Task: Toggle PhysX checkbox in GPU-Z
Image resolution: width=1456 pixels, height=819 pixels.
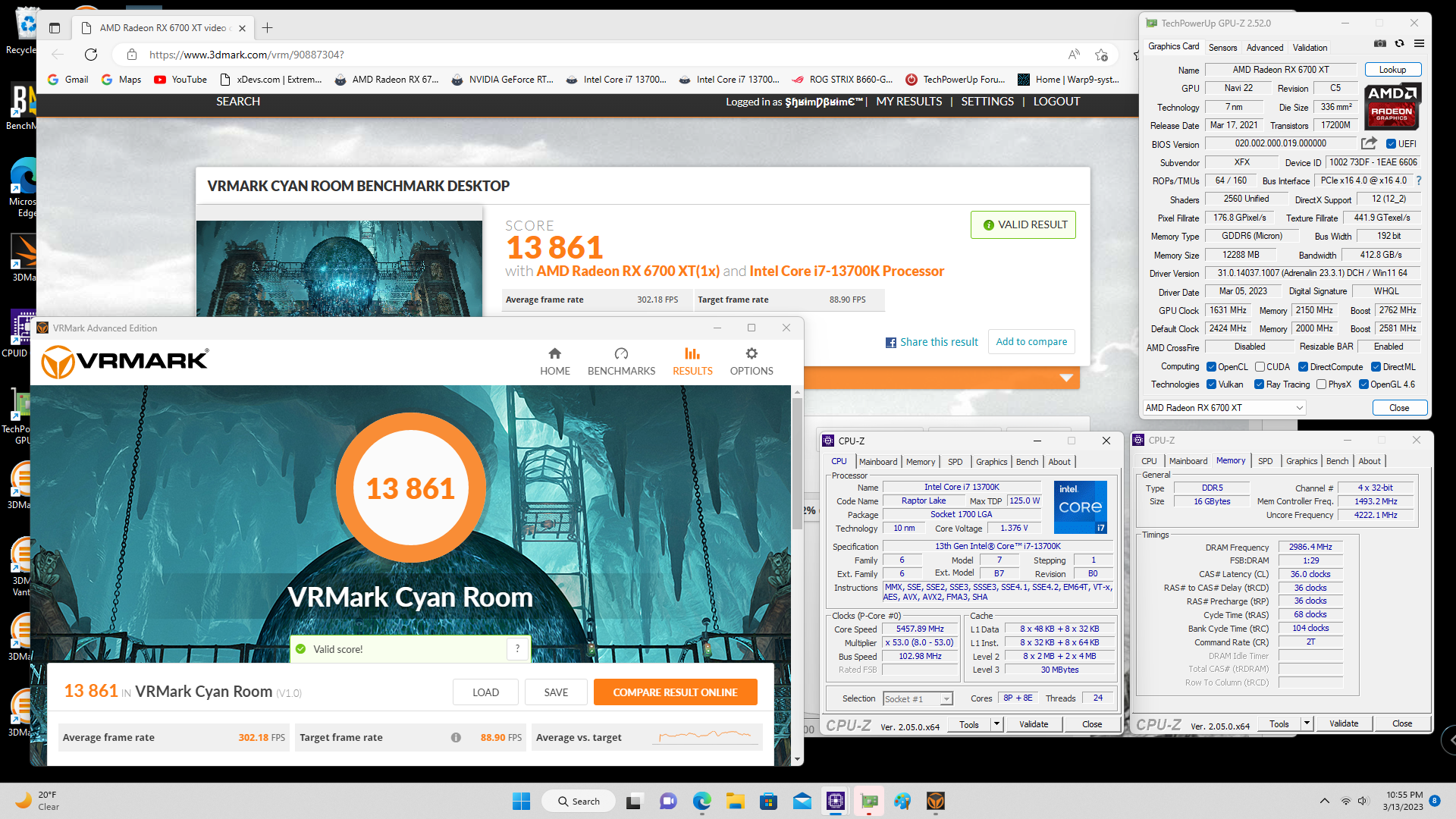Action: pyautogui.click(x=1321, y=384)
